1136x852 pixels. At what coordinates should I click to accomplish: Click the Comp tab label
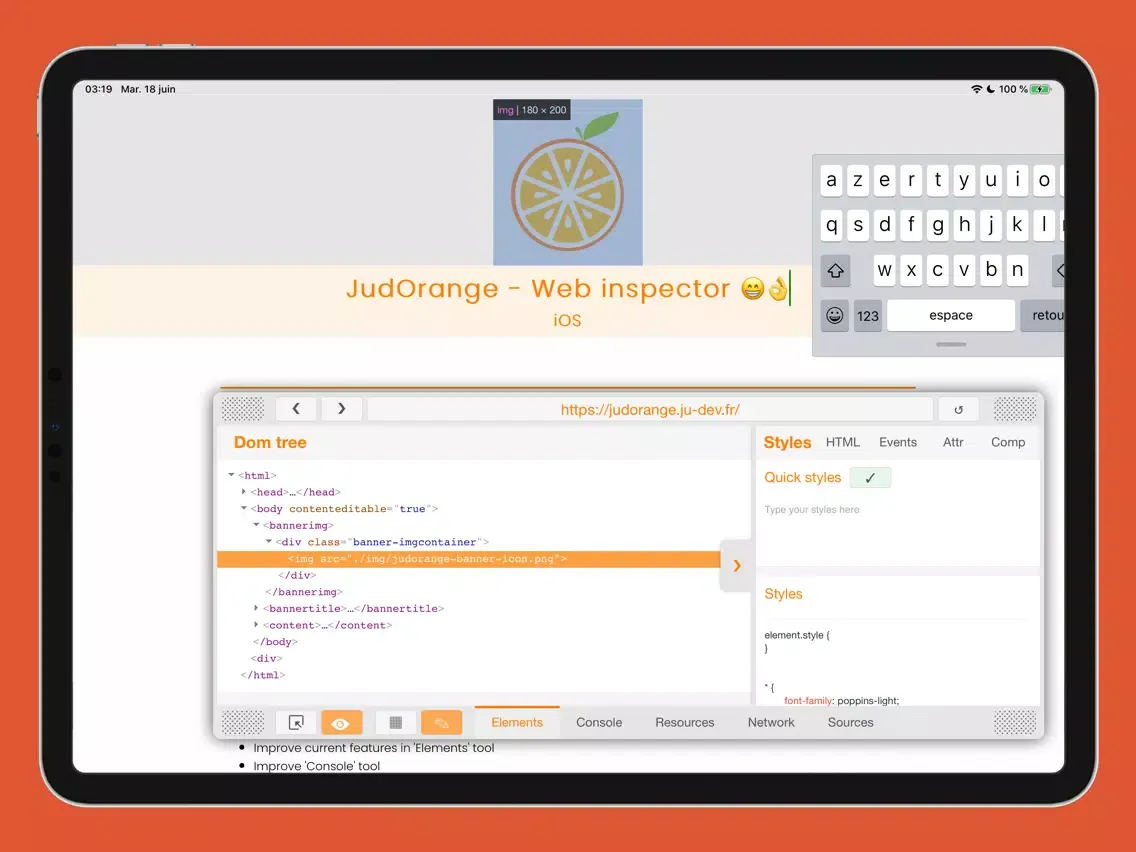(x=1008, y=442)
